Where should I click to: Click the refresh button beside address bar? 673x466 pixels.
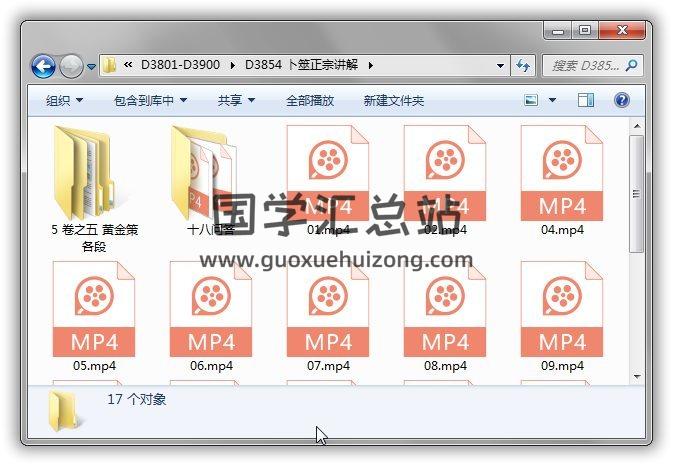[x=523, y=66]
